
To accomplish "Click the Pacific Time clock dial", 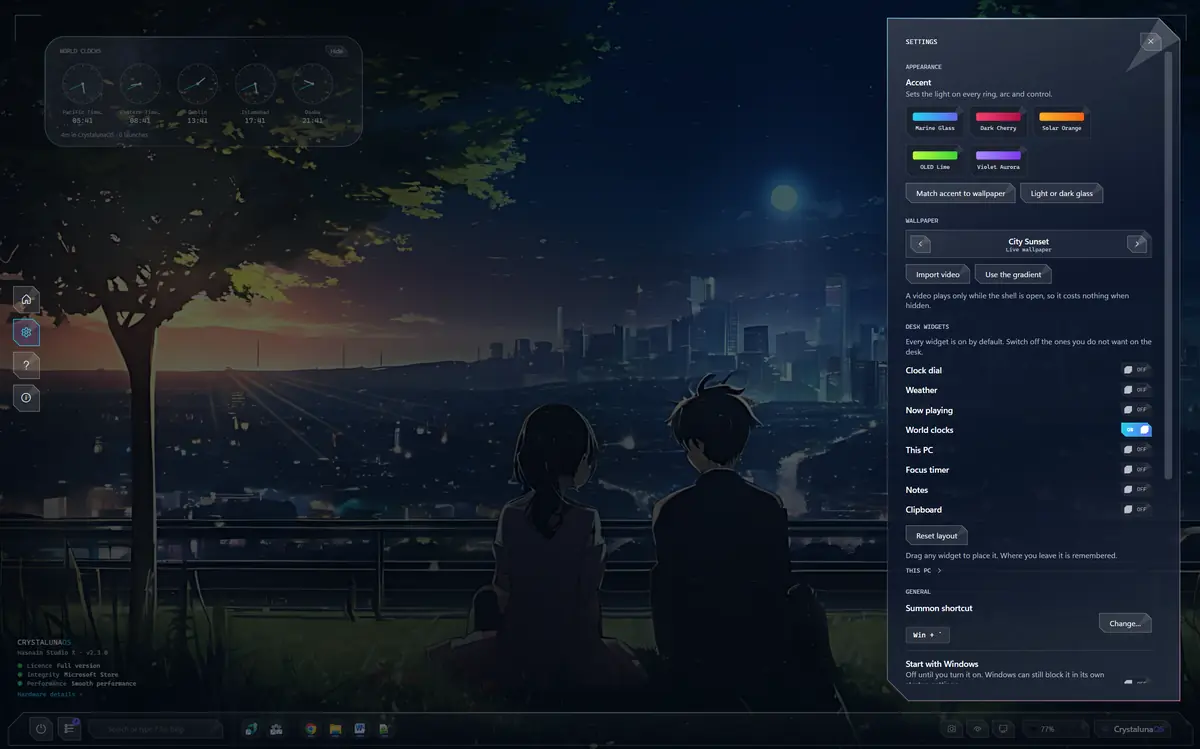I will click(x=83, y=84).
